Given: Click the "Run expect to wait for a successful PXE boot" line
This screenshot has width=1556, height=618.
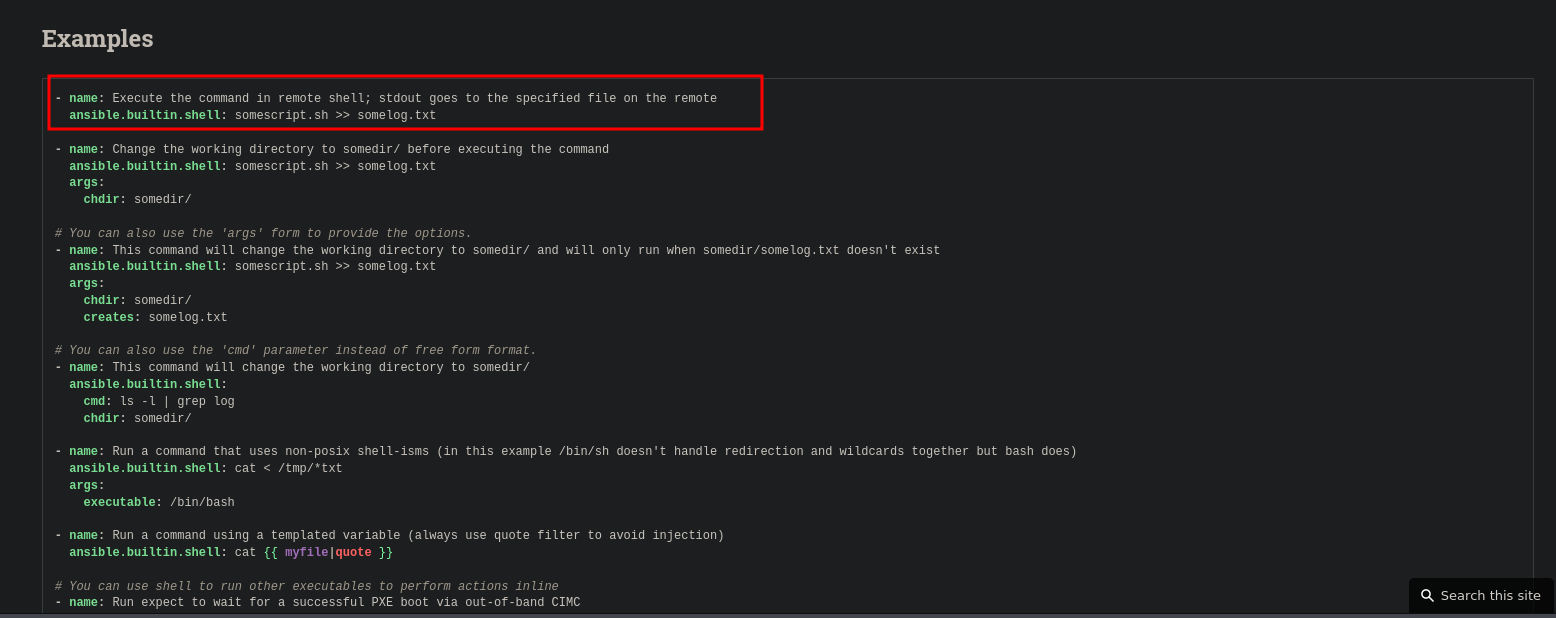Looking at the screenshot, I should (346, 603).
